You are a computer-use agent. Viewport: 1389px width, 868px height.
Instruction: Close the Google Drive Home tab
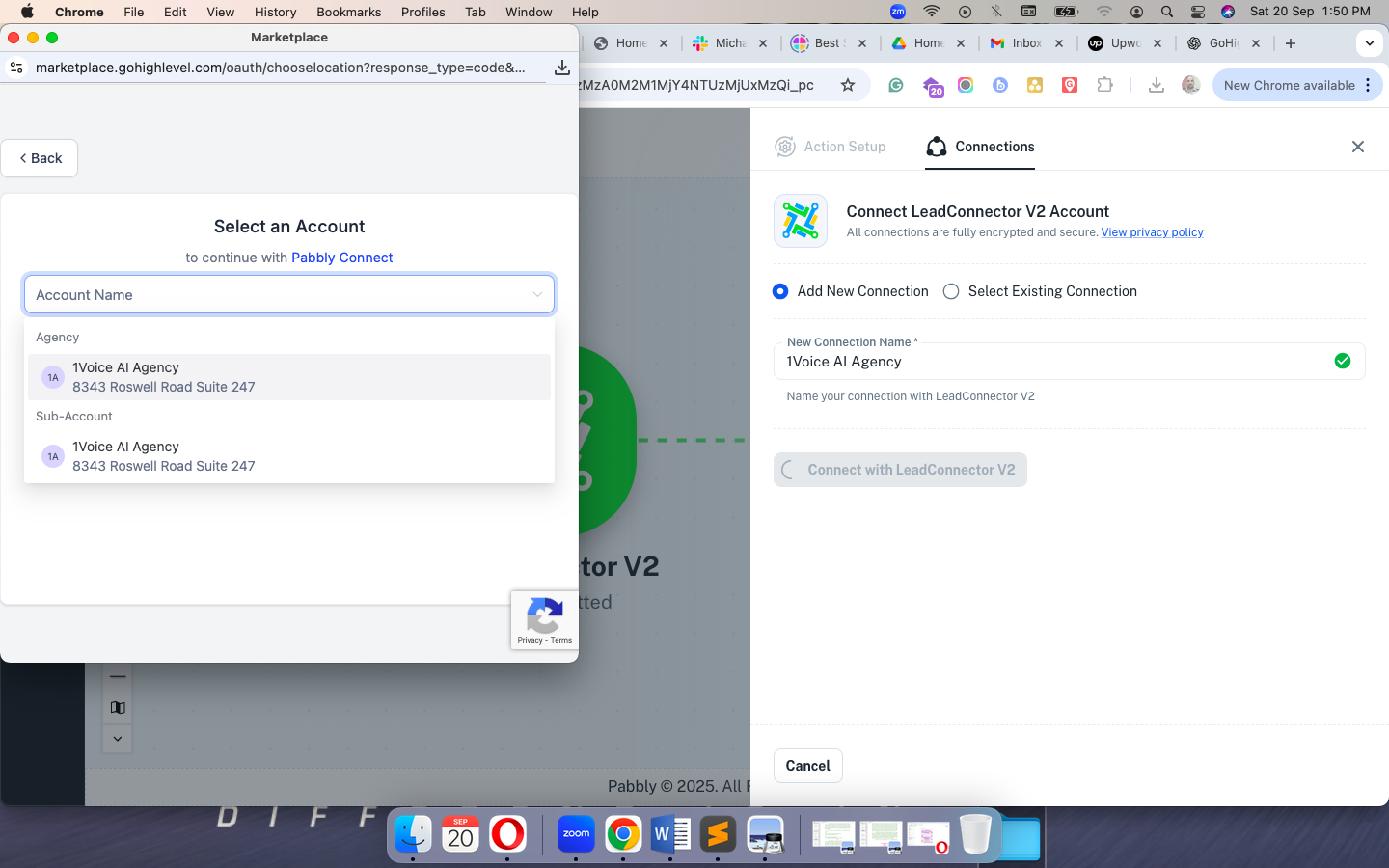click(961, 43)
